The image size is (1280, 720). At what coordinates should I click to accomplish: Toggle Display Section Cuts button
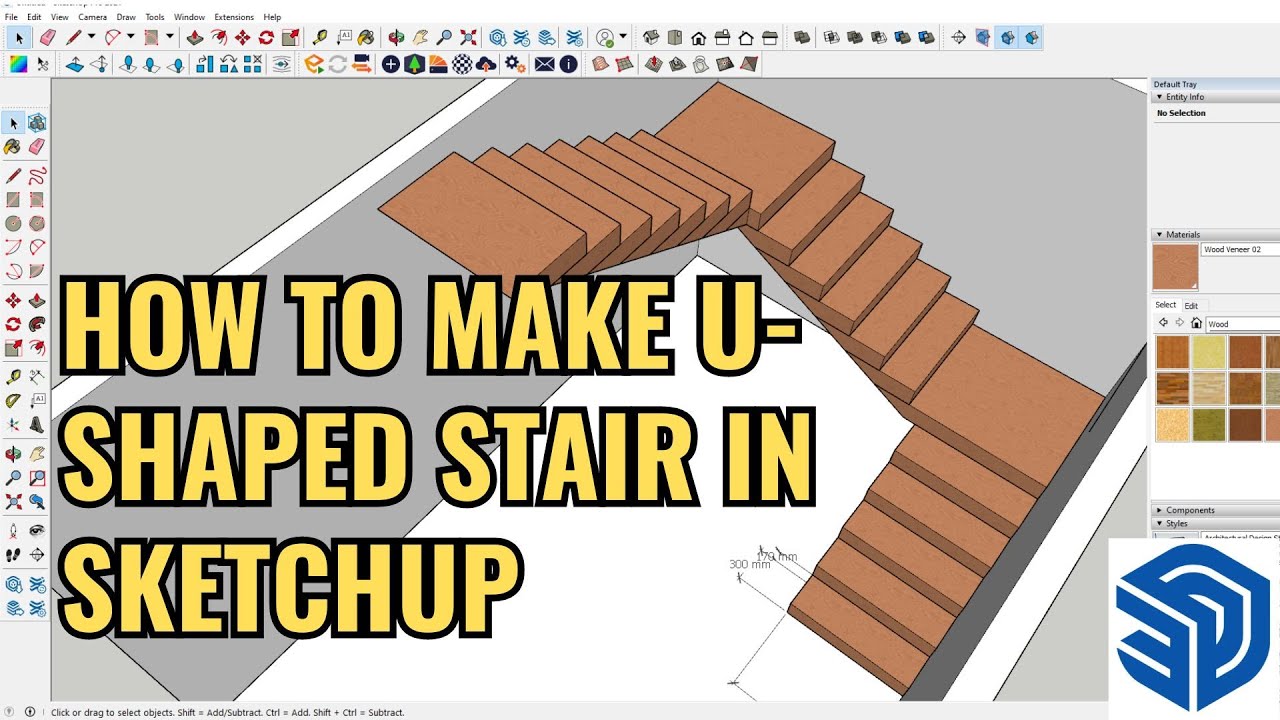(x=1008, y=38)
